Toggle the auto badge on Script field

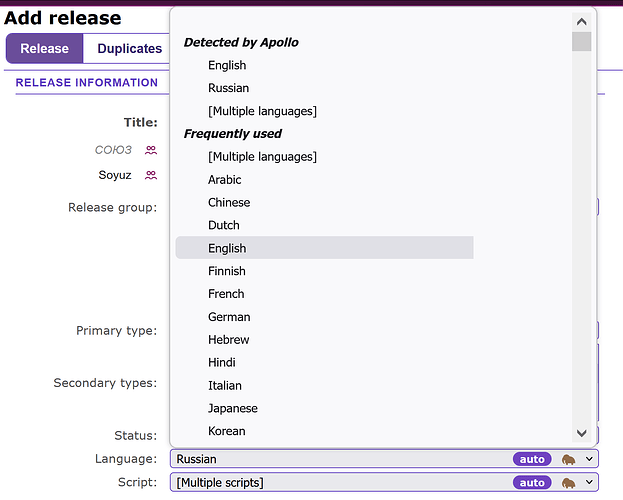tap(532, 483)
